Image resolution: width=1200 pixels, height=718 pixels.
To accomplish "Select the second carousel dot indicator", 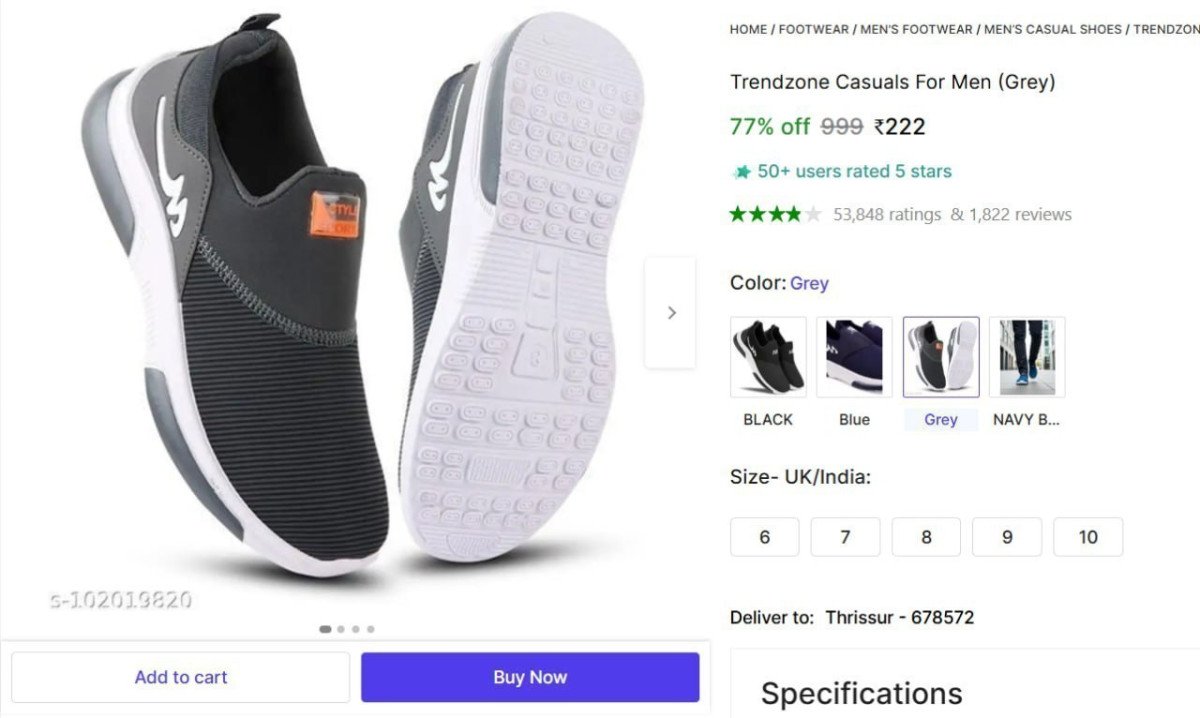I will click(x=340, y=629).
